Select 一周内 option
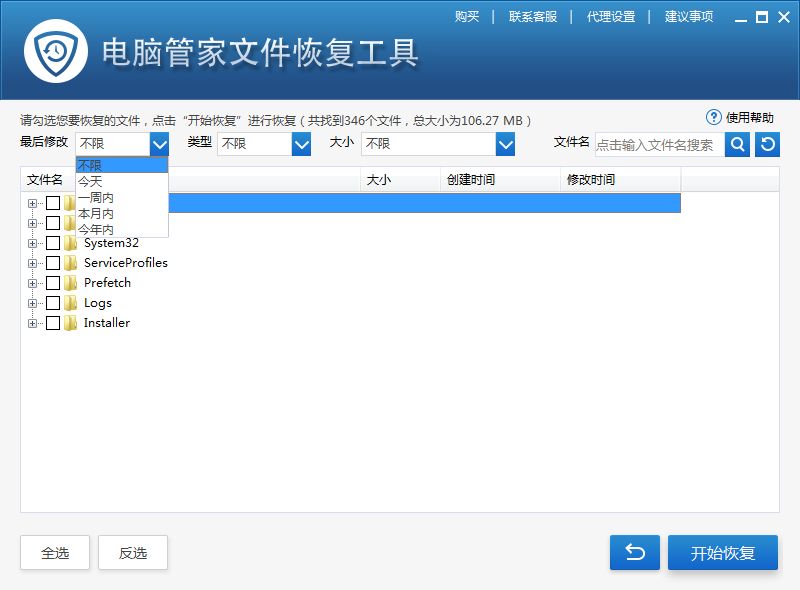This screenshot has height=590, width=800. [121, 198]
